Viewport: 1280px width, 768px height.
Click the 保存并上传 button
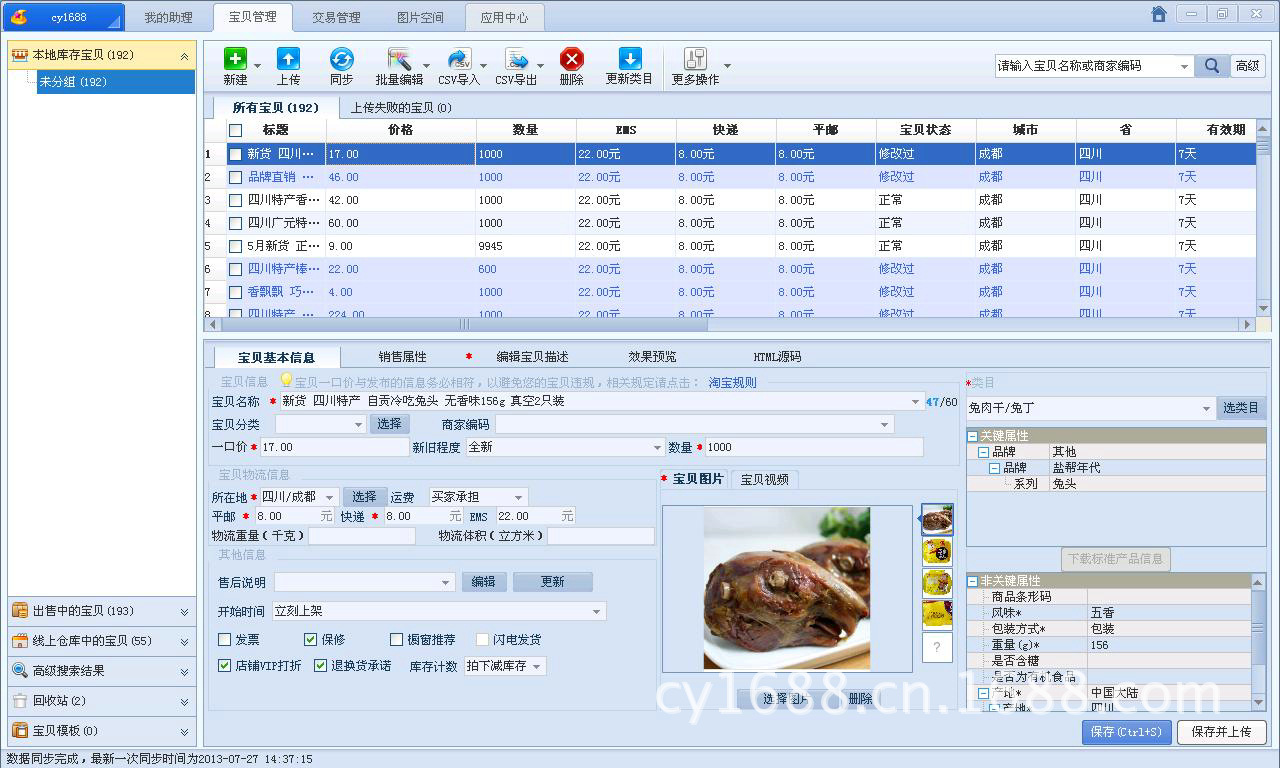click(1220, 732)
